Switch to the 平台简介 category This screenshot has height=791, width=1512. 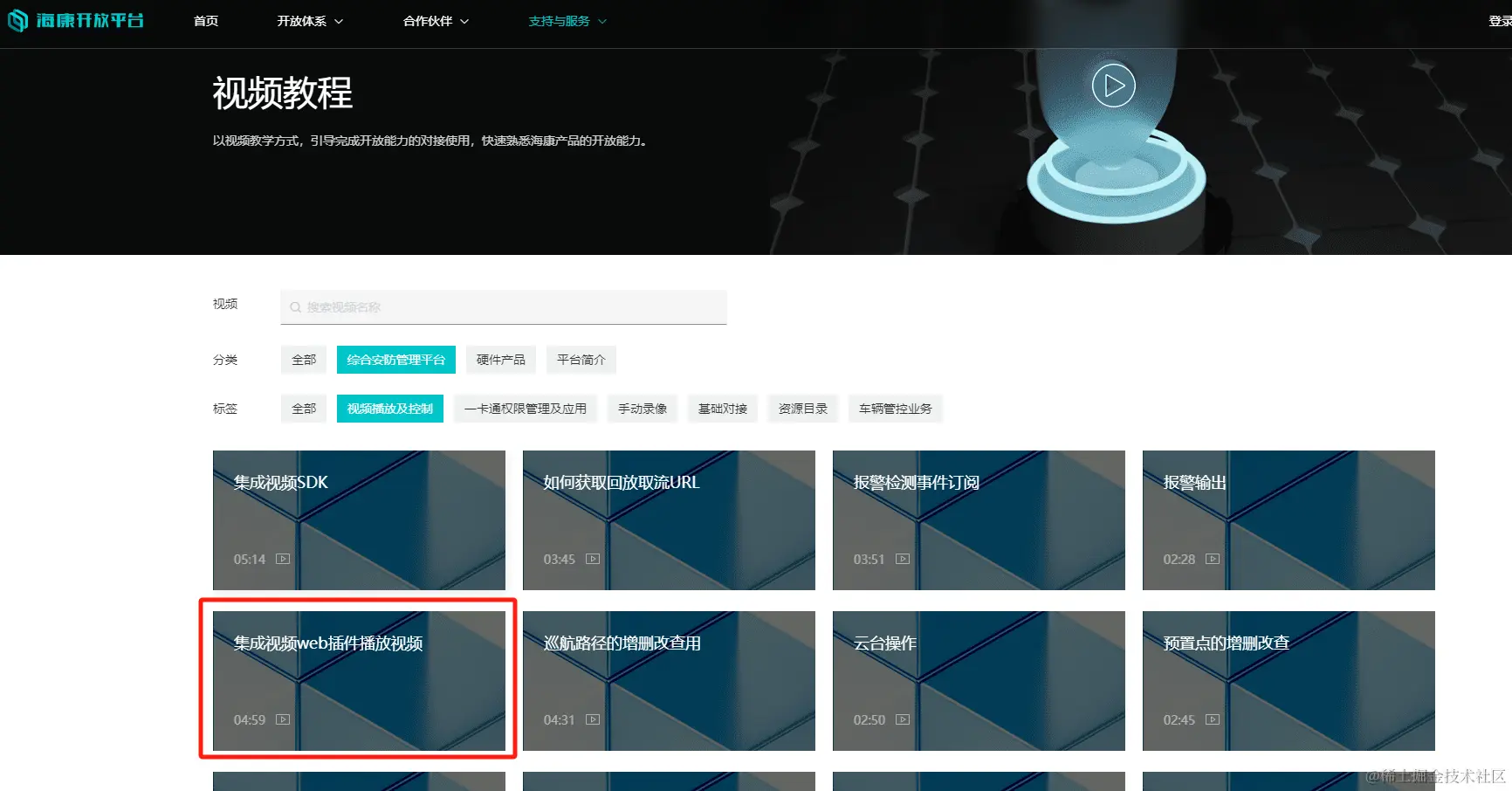[x=581, y=360]
